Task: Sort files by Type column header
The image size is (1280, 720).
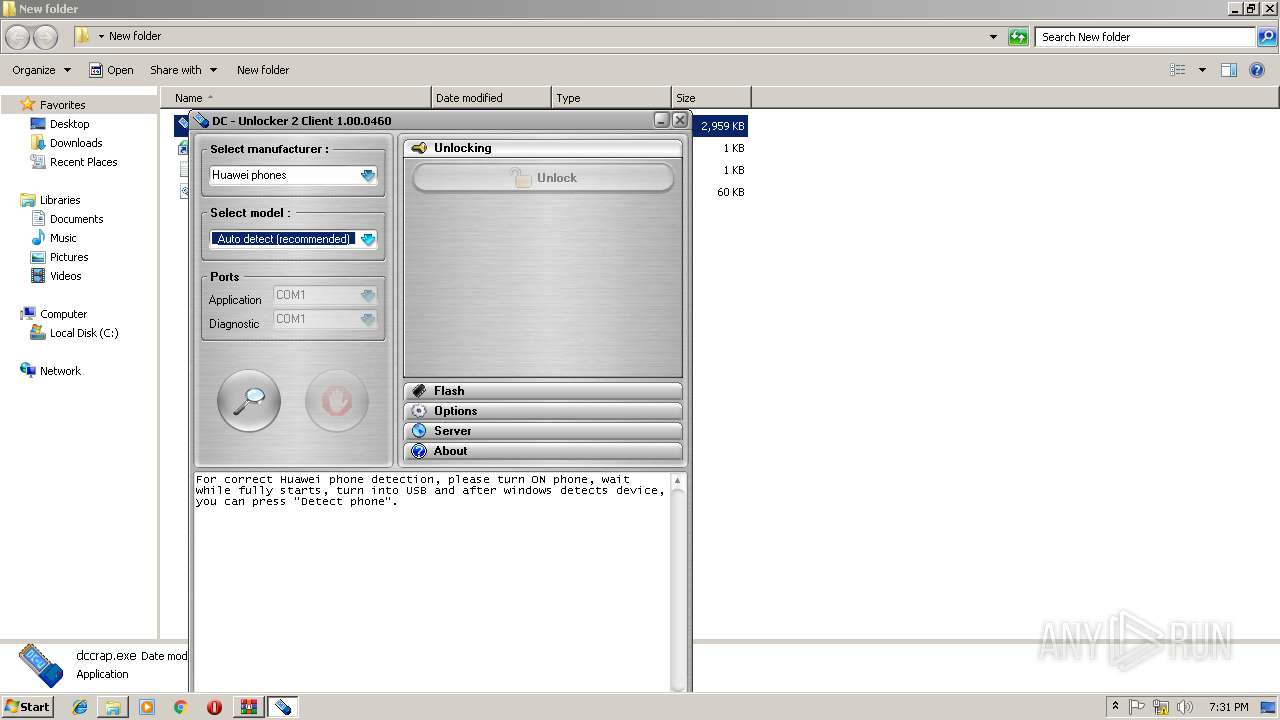Action: pyautogui.click(x=611, y=98)
